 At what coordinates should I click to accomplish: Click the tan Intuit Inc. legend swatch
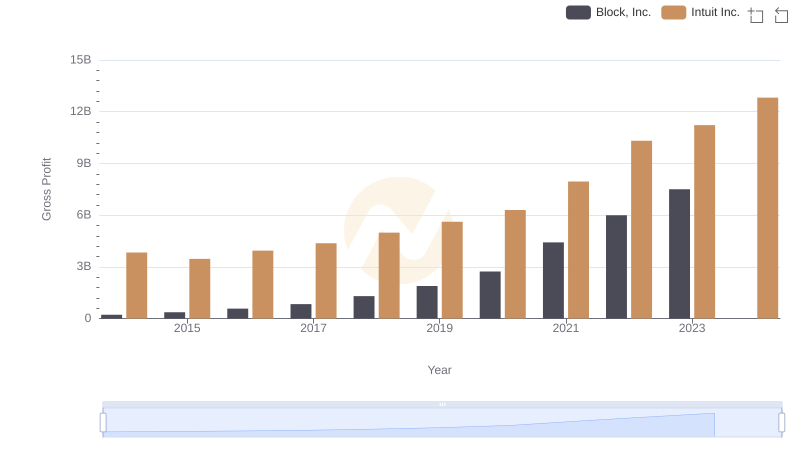(673, 12)
